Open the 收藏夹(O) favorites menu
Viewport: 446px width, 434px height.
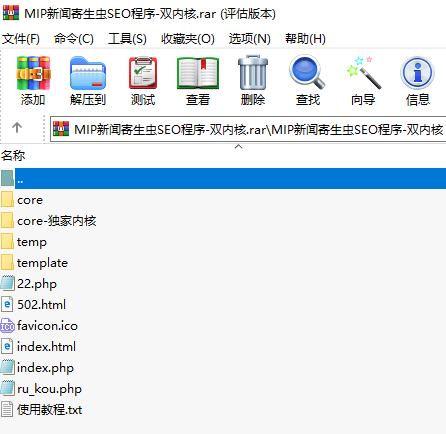188,39
